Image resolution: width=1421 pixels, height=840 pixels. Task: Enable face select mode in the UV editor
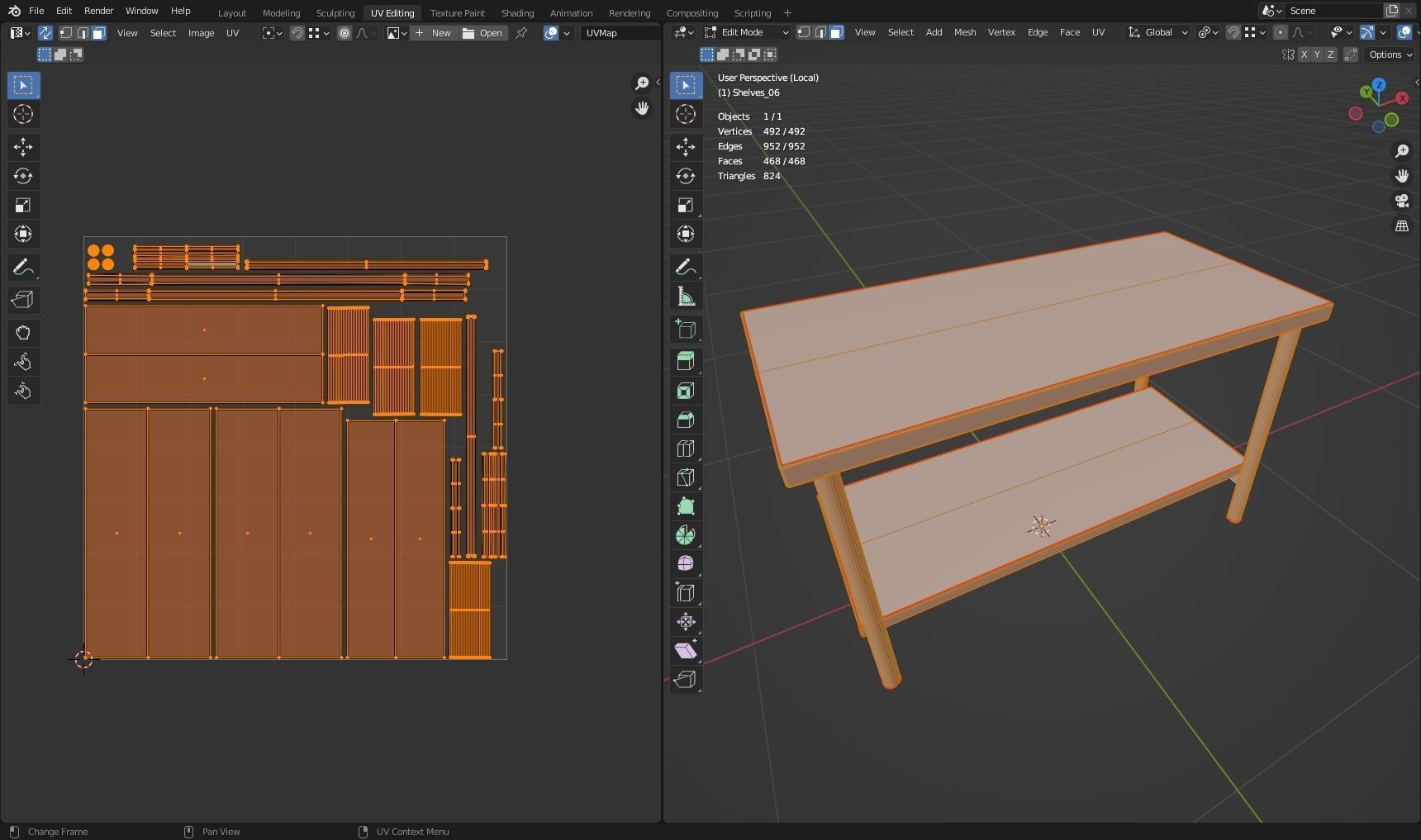[x=98, y=33]
